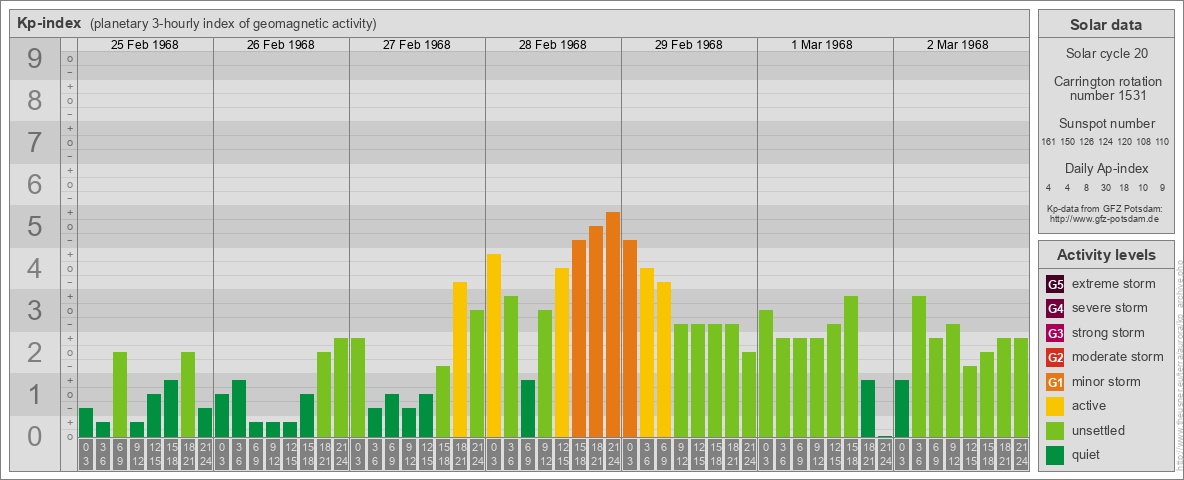The width and height of the screenshot is (1184, 480).
Task: Select the light green unsettled swatch
Action: [x=1055, y=430]
